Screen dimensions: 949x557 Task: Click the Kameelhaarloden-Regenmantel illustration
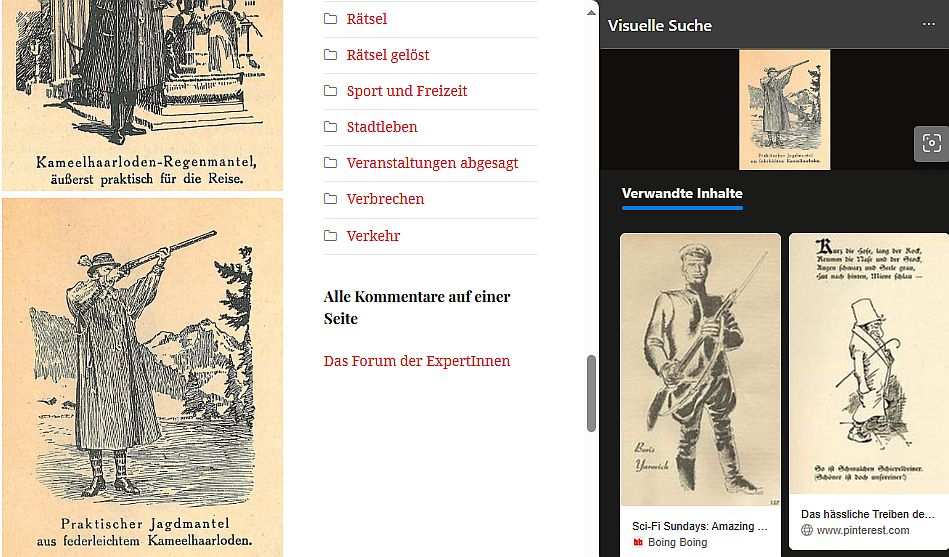click(143, 95)
